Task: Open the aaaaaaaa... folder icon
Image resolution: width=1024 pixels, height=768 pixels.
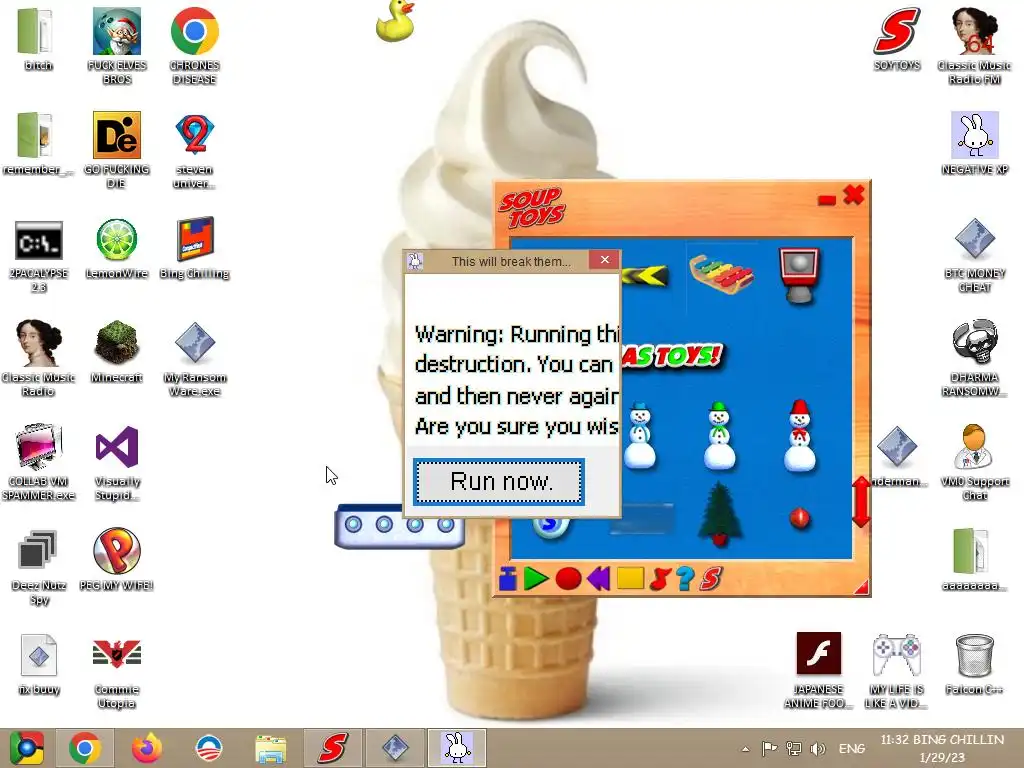Action: [970, 551]
